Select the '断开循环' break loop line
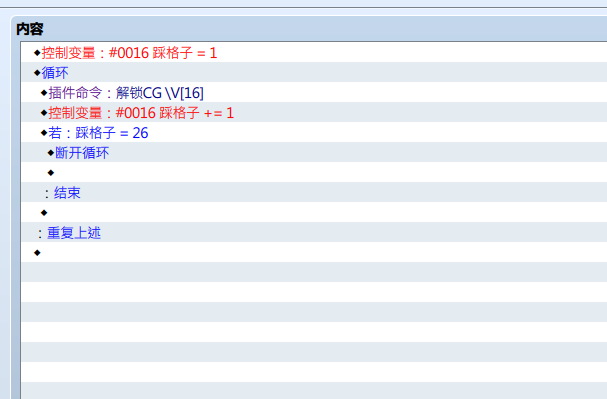 (x=314, y=153)
